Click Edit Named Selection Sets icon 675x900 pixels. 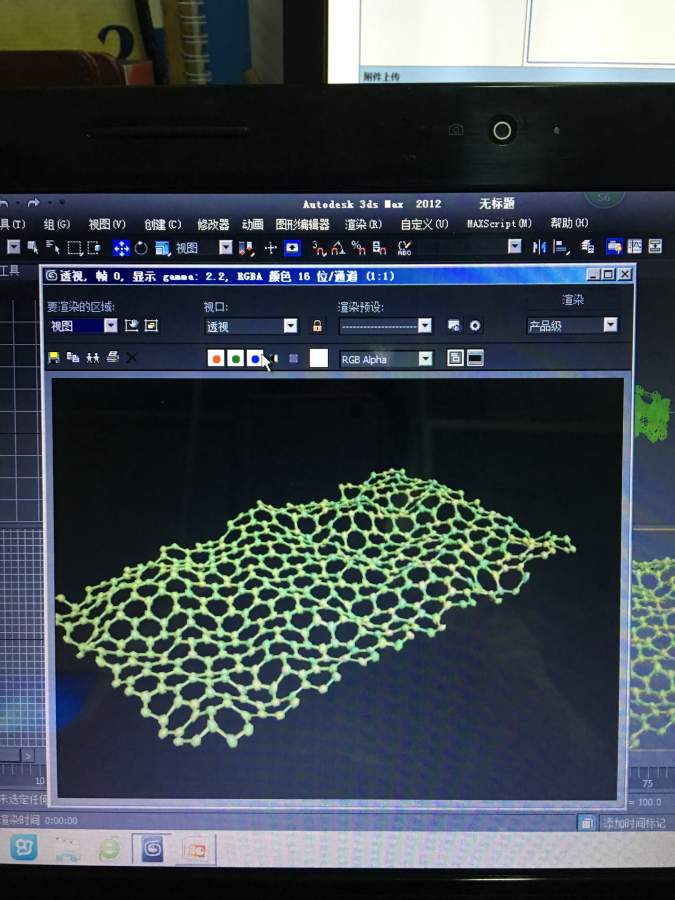[x=405, y=247]
